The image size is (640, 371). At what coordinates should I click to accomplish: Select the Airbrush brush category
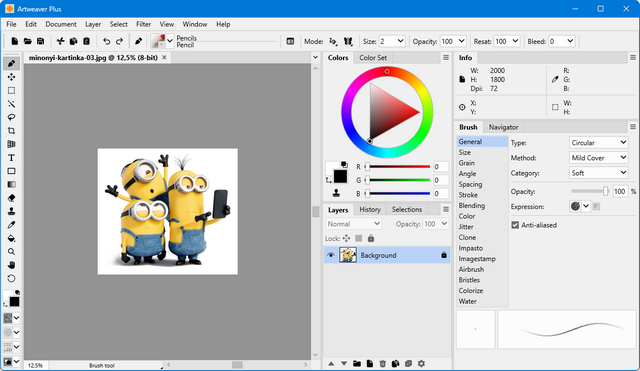(471, 269)
